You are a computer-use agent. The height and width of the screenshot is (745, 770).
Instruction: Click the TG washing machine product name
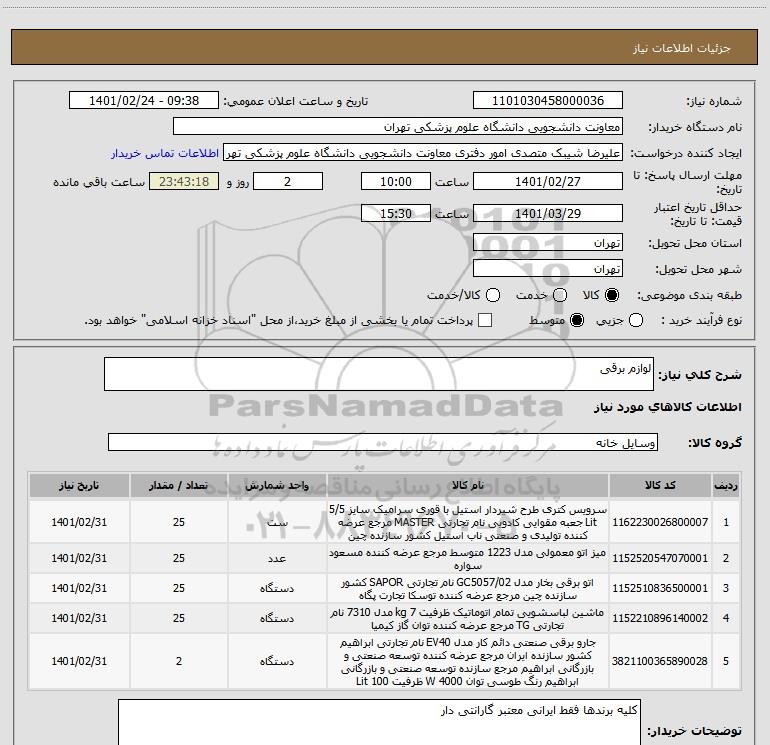pos(468,618)
